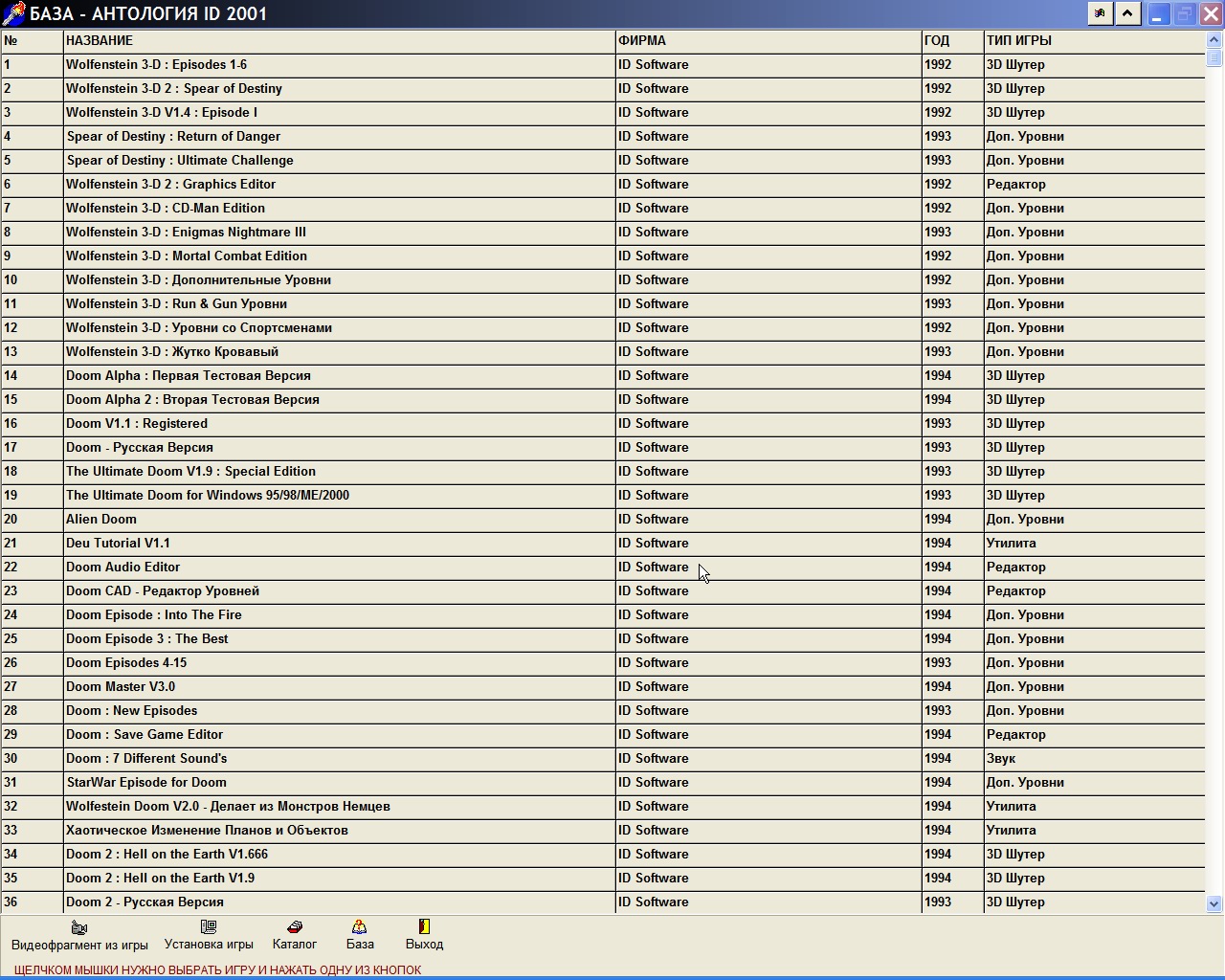Click the Редактор type cell for Doom Audio Editor
The height and width of the screenshot is (980, 1225).
(1095, 567)
